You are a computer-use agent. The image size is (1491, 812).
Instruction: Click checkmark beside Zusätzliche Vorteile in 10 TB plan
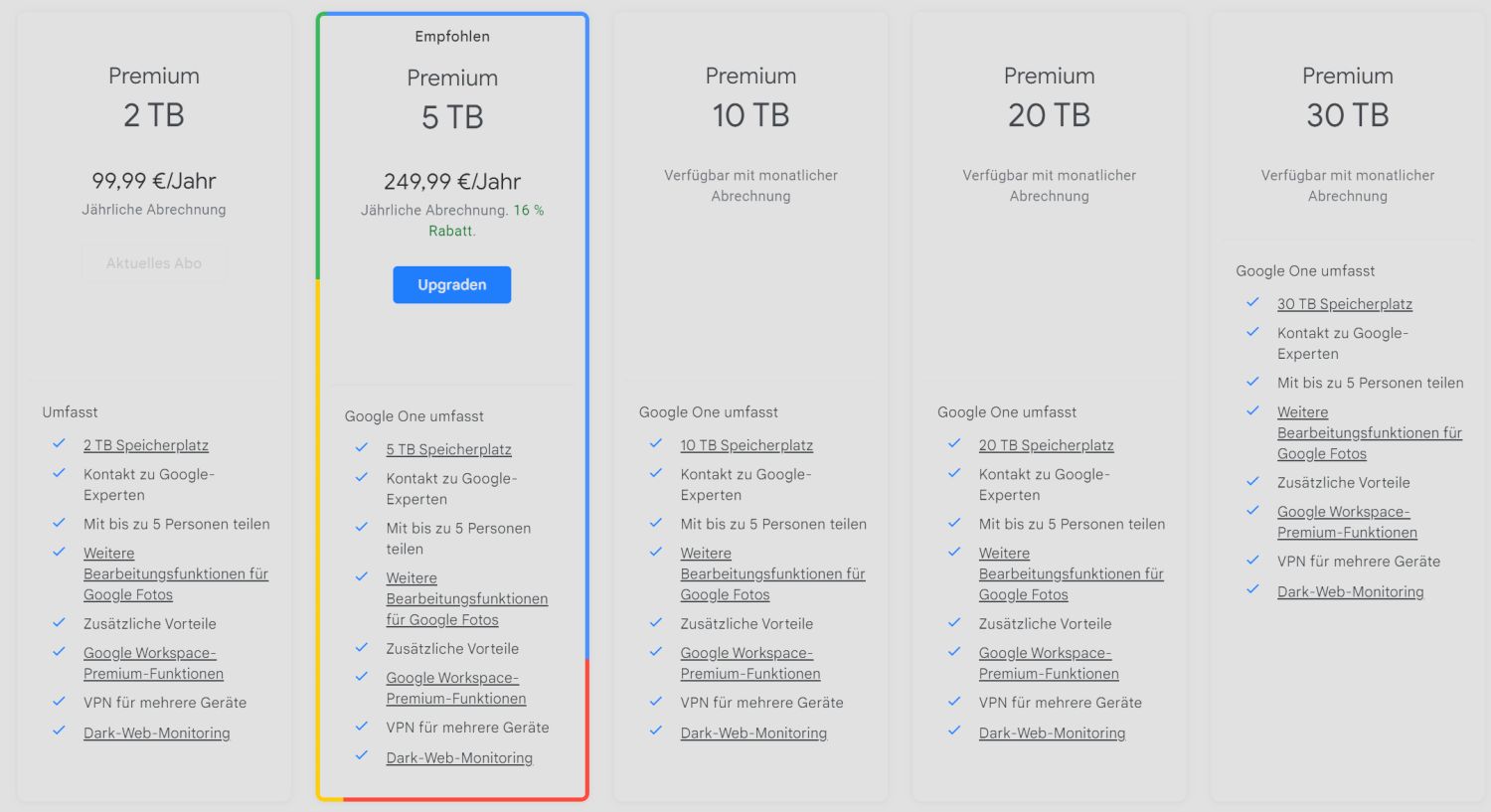[656, 622]
